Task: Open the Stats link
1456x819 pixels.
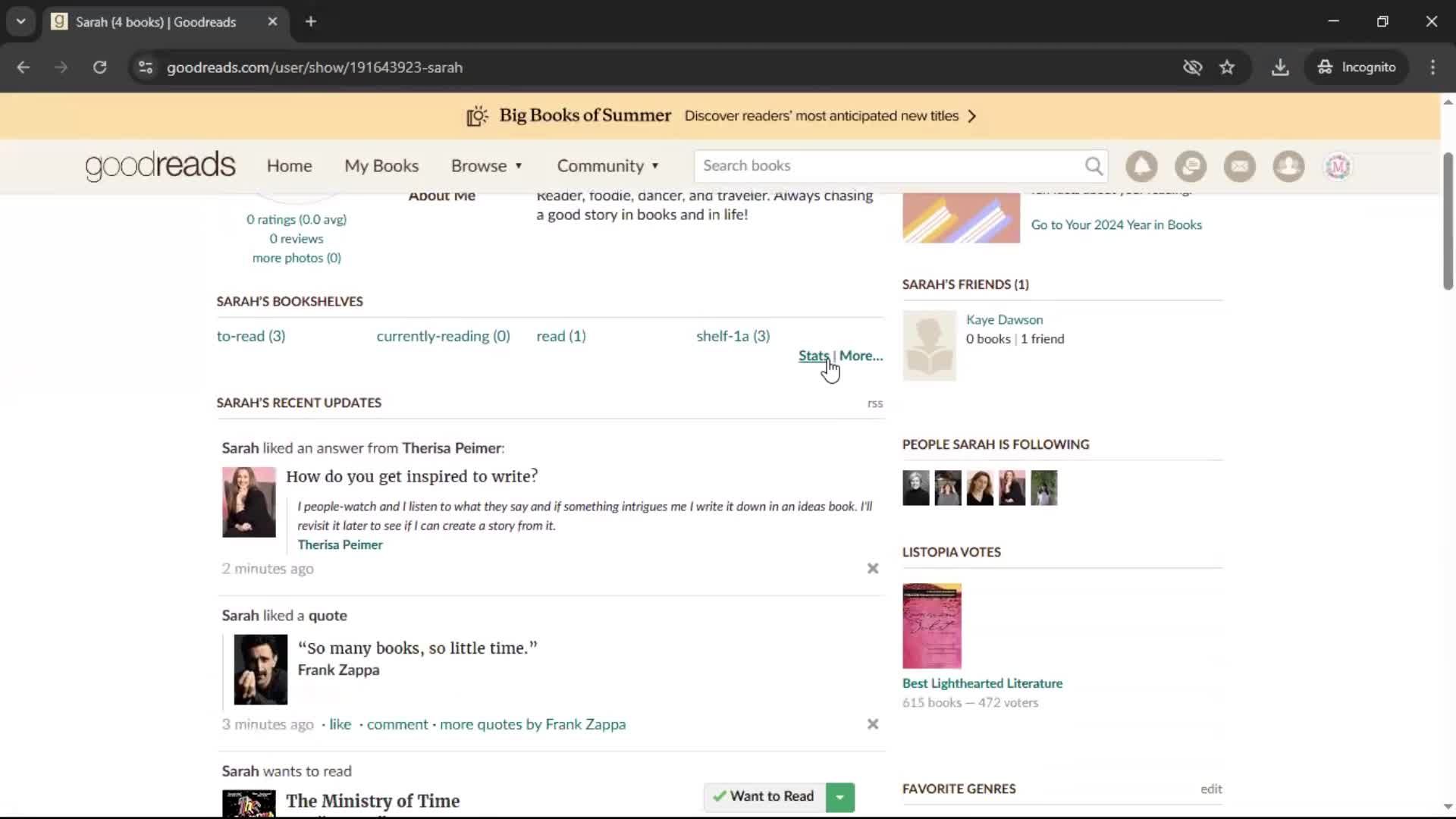Action: [814, 356]
